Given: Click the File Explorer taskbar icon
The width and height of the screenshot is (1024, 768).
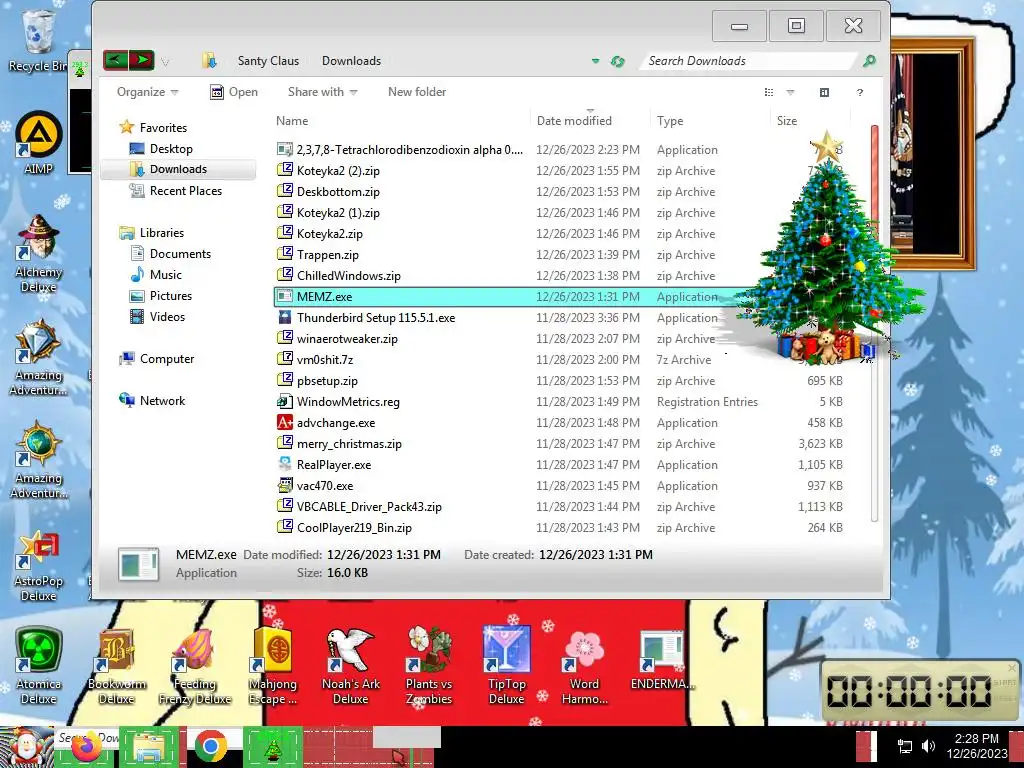Looking at the screenshot, I should coord(149,747).
